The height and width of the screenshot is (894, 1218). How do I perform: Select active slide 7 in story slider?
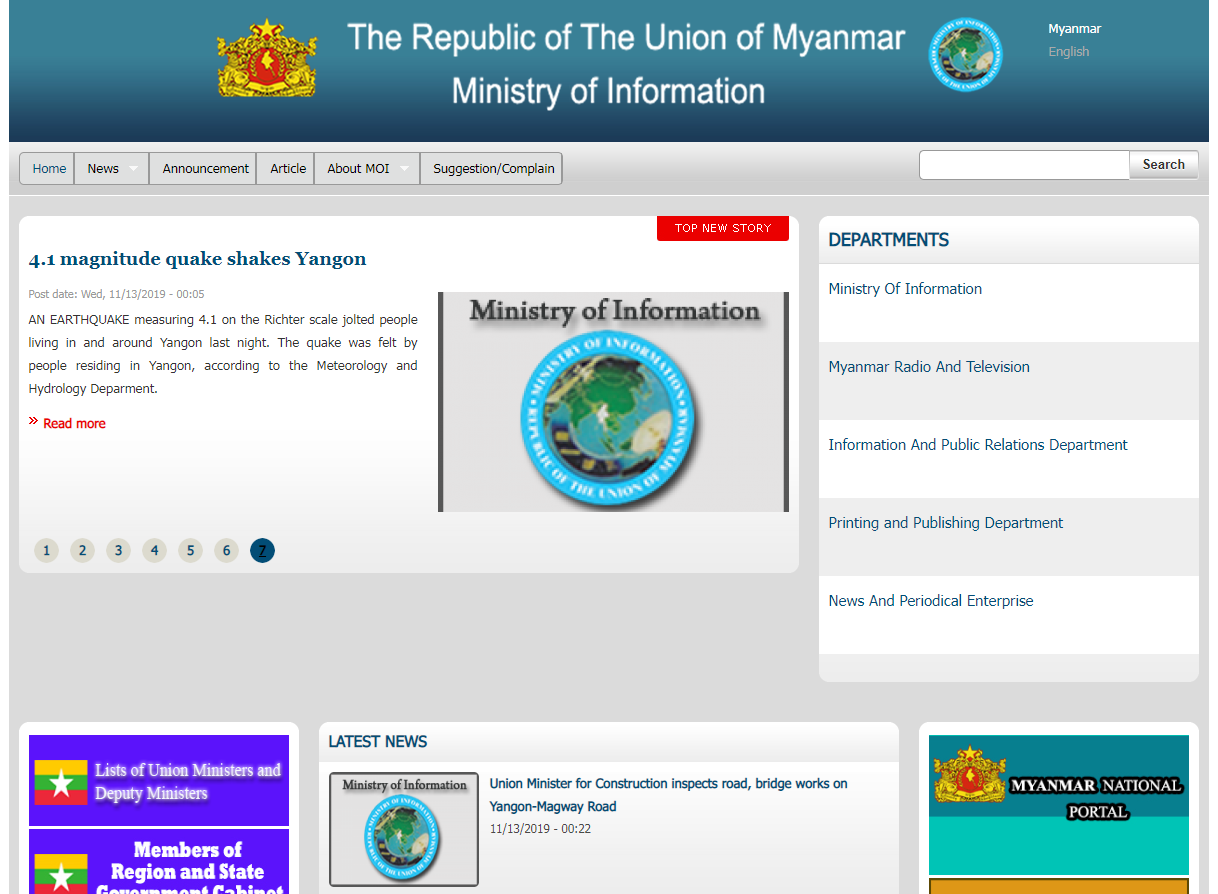[262, 551]
